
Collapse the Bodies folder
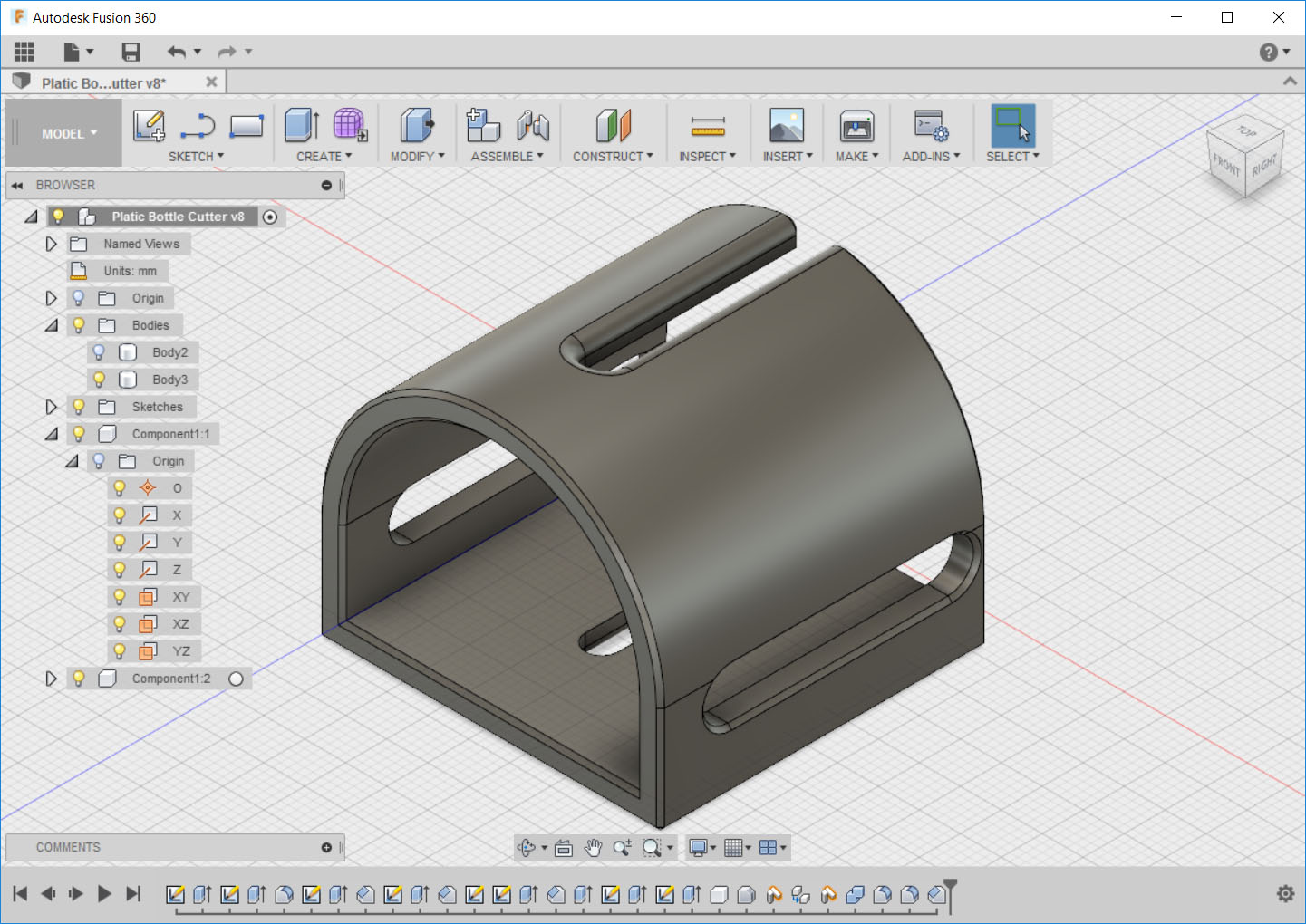51,325
